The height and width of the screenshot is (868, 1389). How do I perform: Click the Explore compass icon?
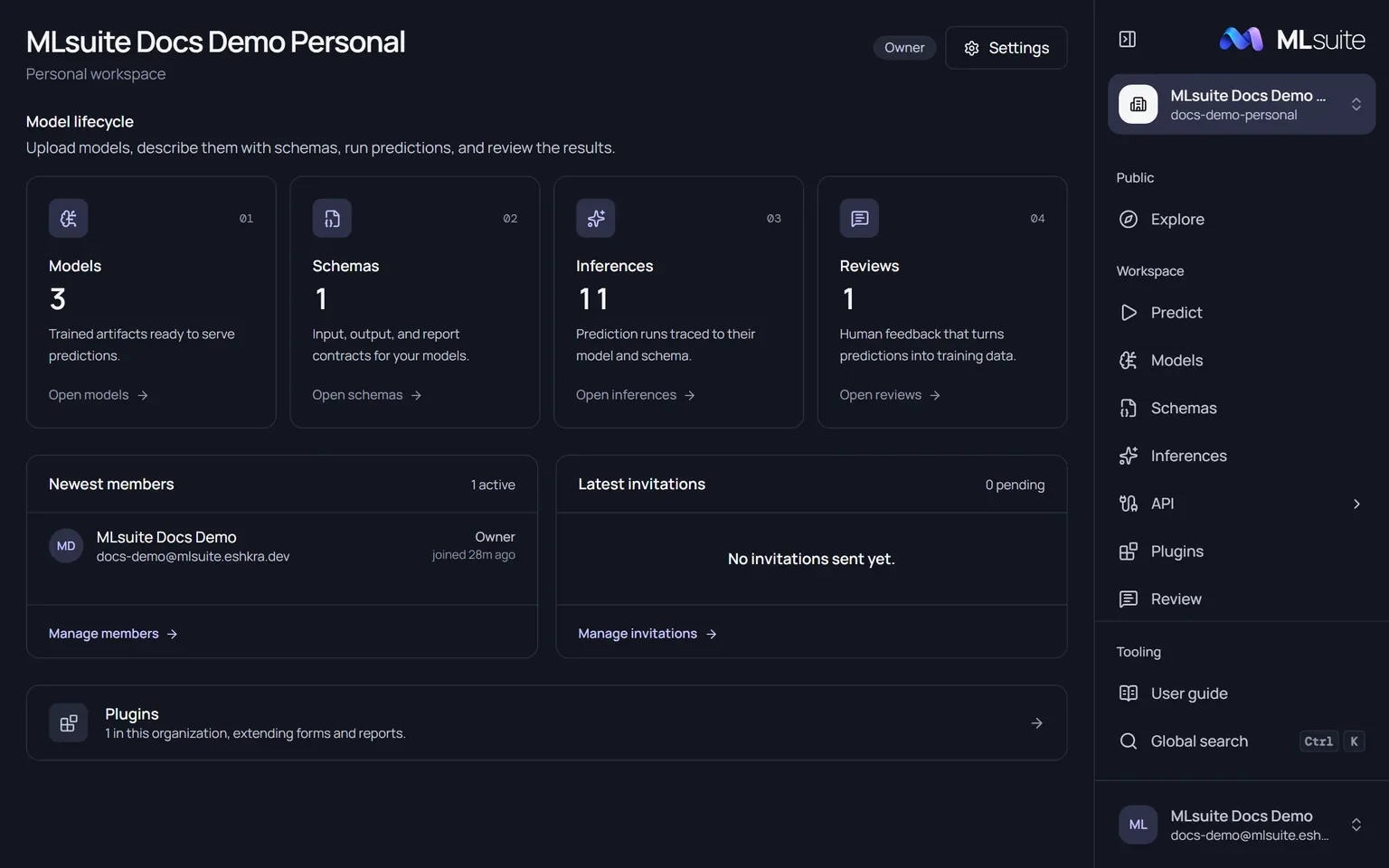(x=1129, y=219)
